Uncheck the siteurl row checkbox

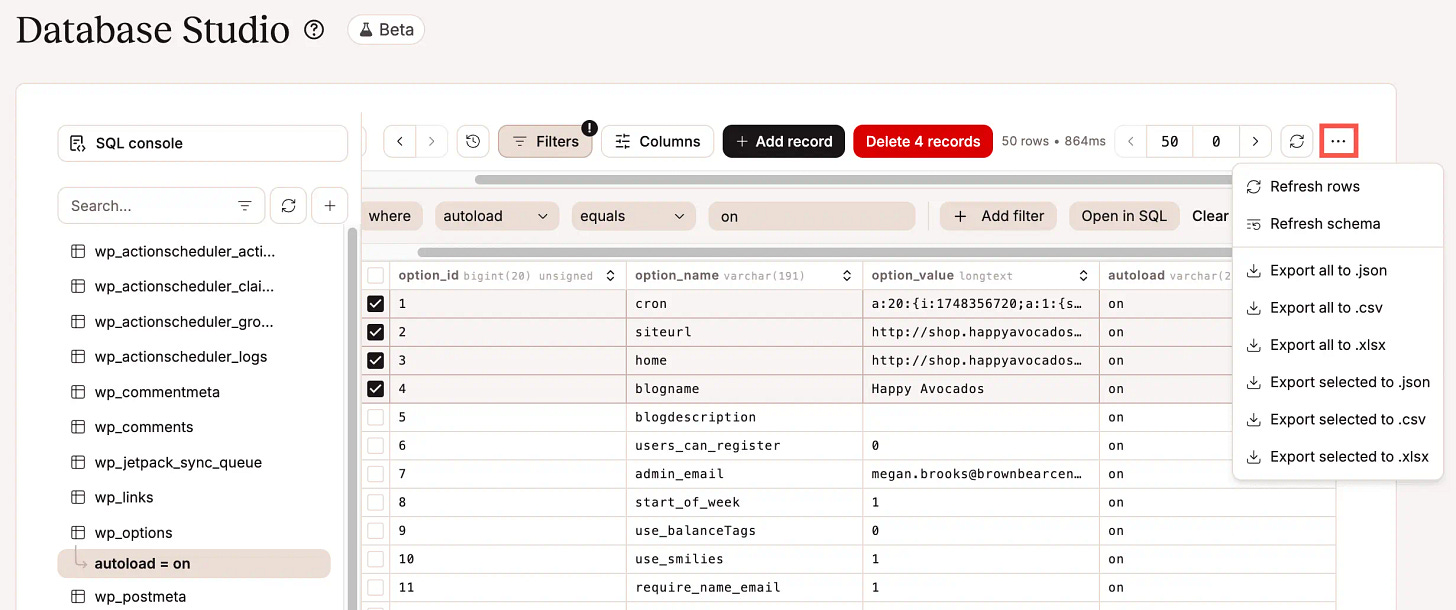click(x=375, y=332)
